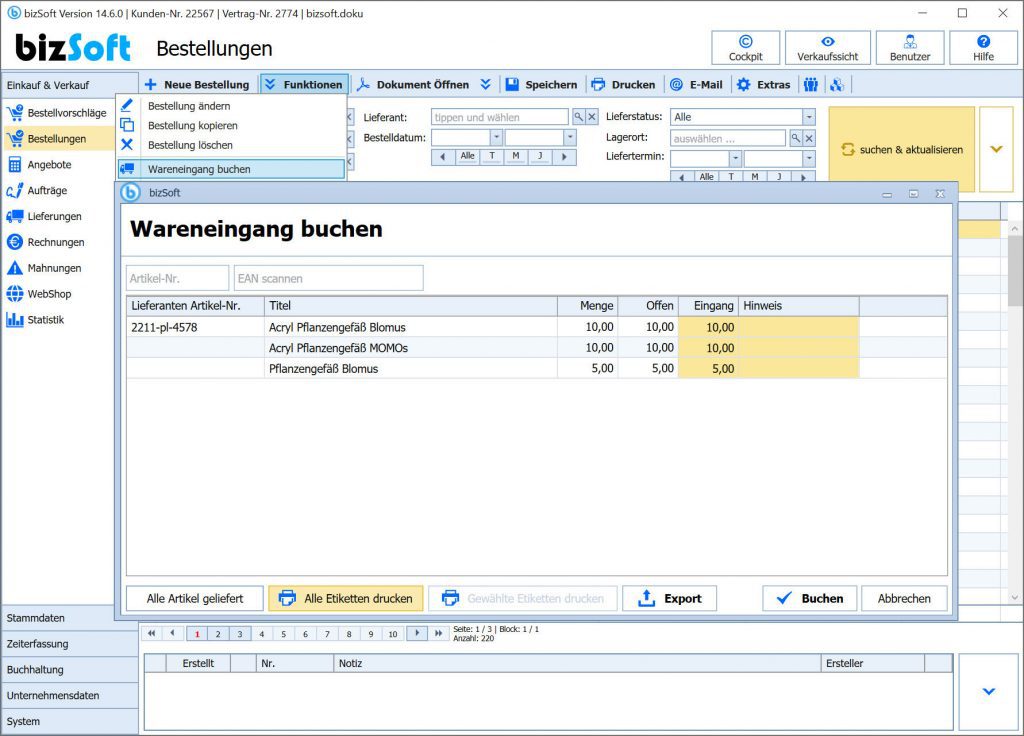
Task: Open the Stammdaten sidebar section
Action: (x=69, y=618)
